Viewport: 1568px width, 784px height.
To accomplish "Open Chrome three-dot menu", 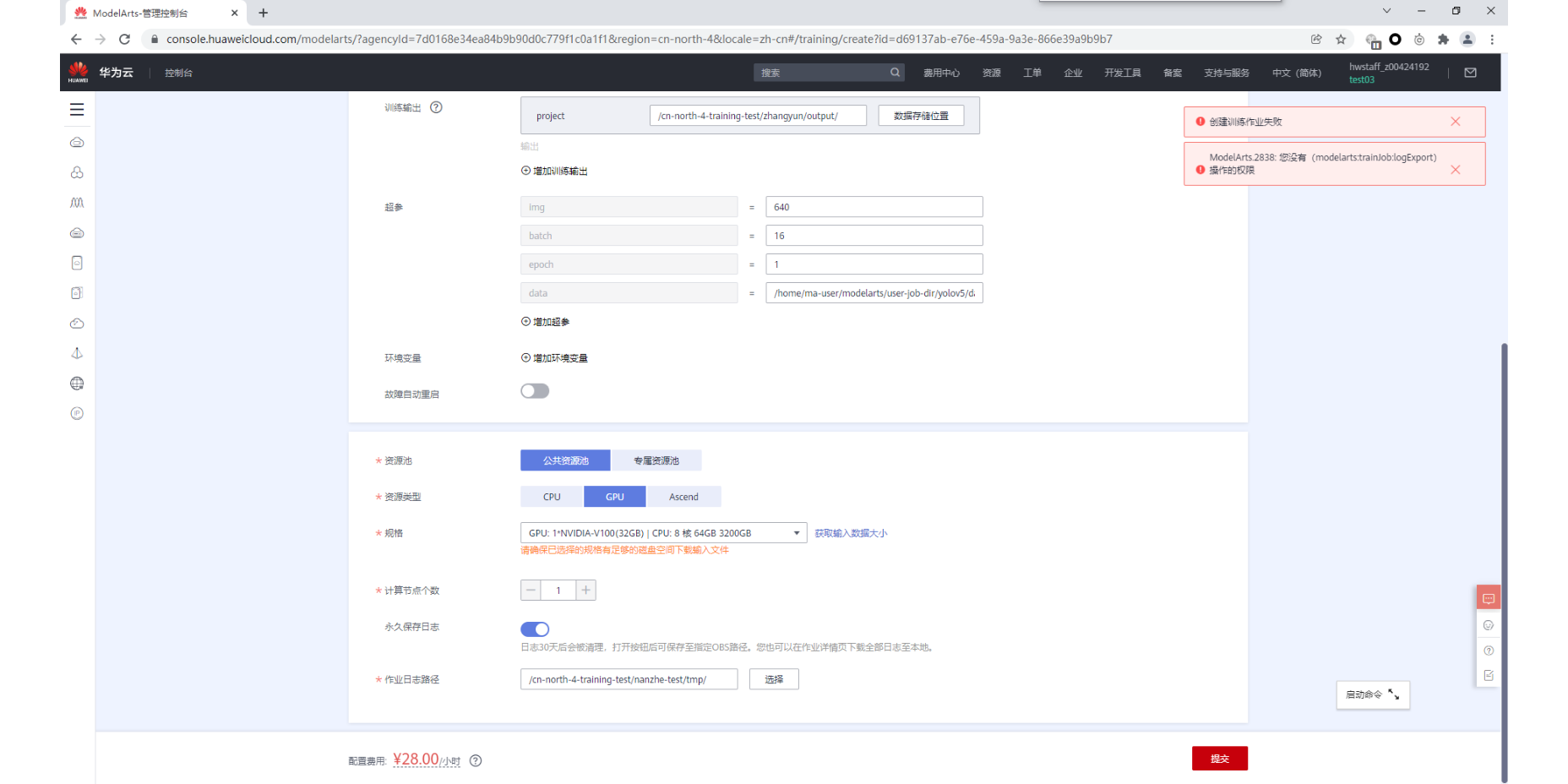I will pos(1492,39).
